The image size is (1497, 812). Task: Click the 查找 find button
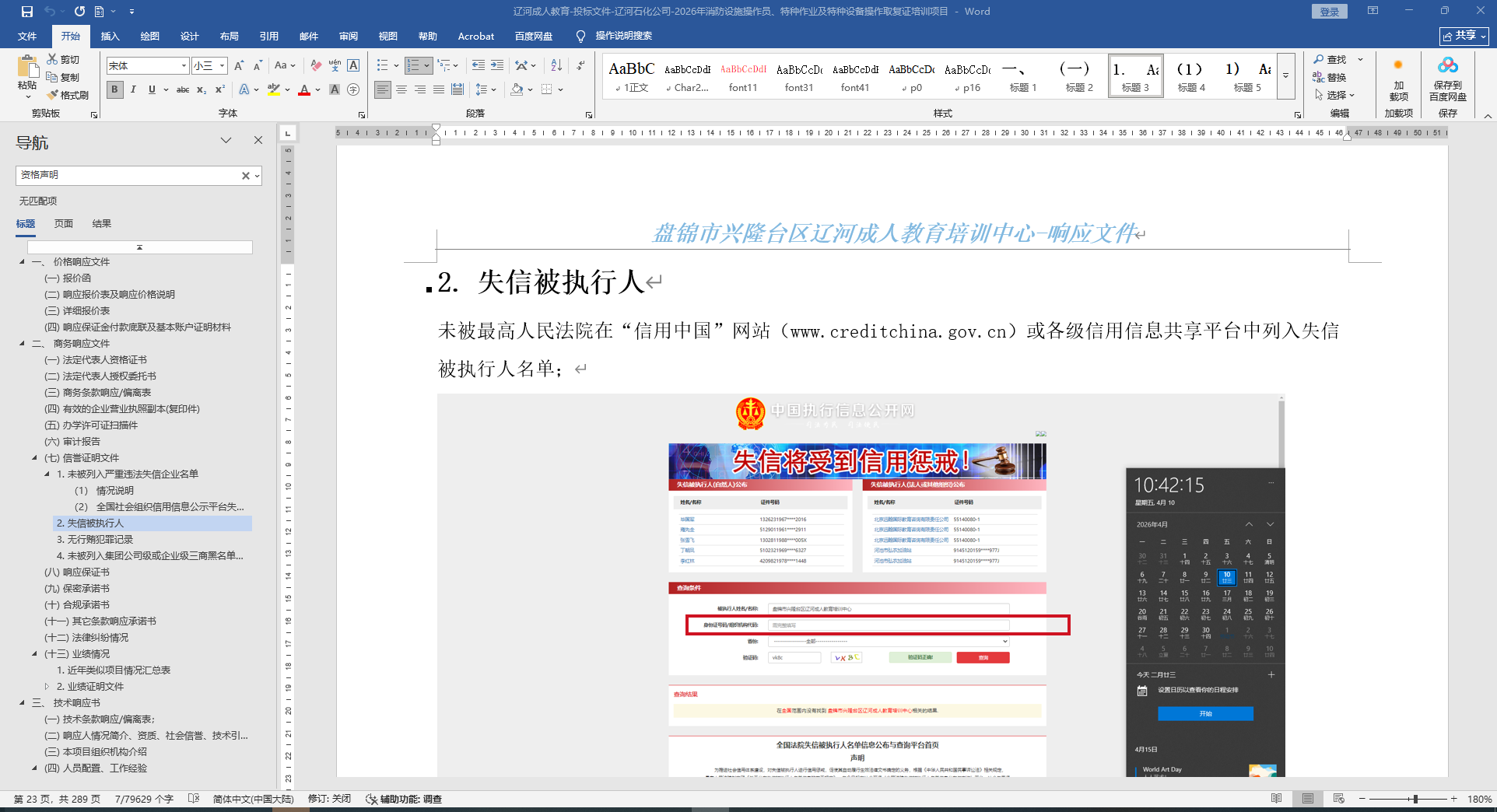(x=1330, y=59)
